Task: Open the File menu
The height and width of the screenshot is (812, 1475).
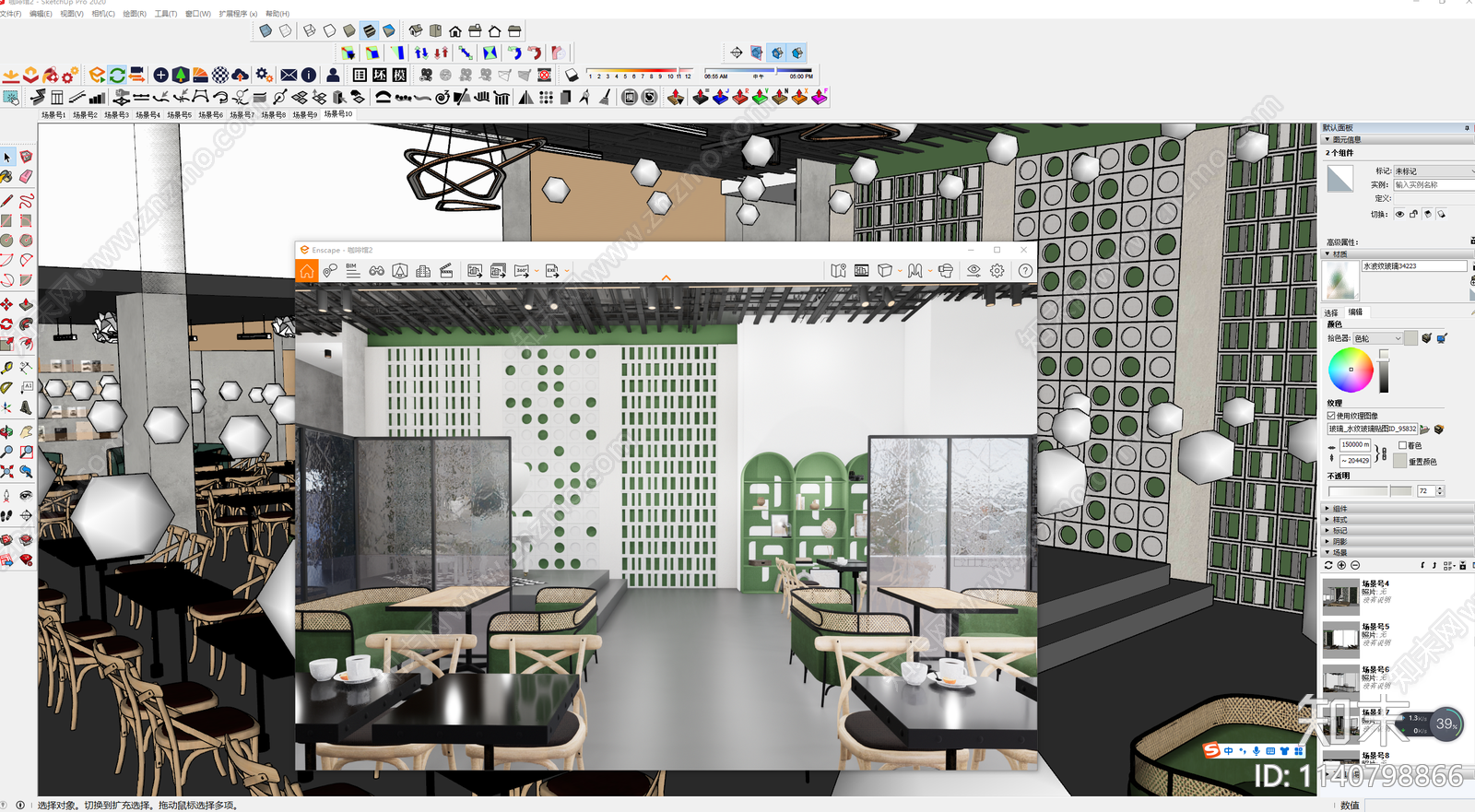Action: (10, 14)
